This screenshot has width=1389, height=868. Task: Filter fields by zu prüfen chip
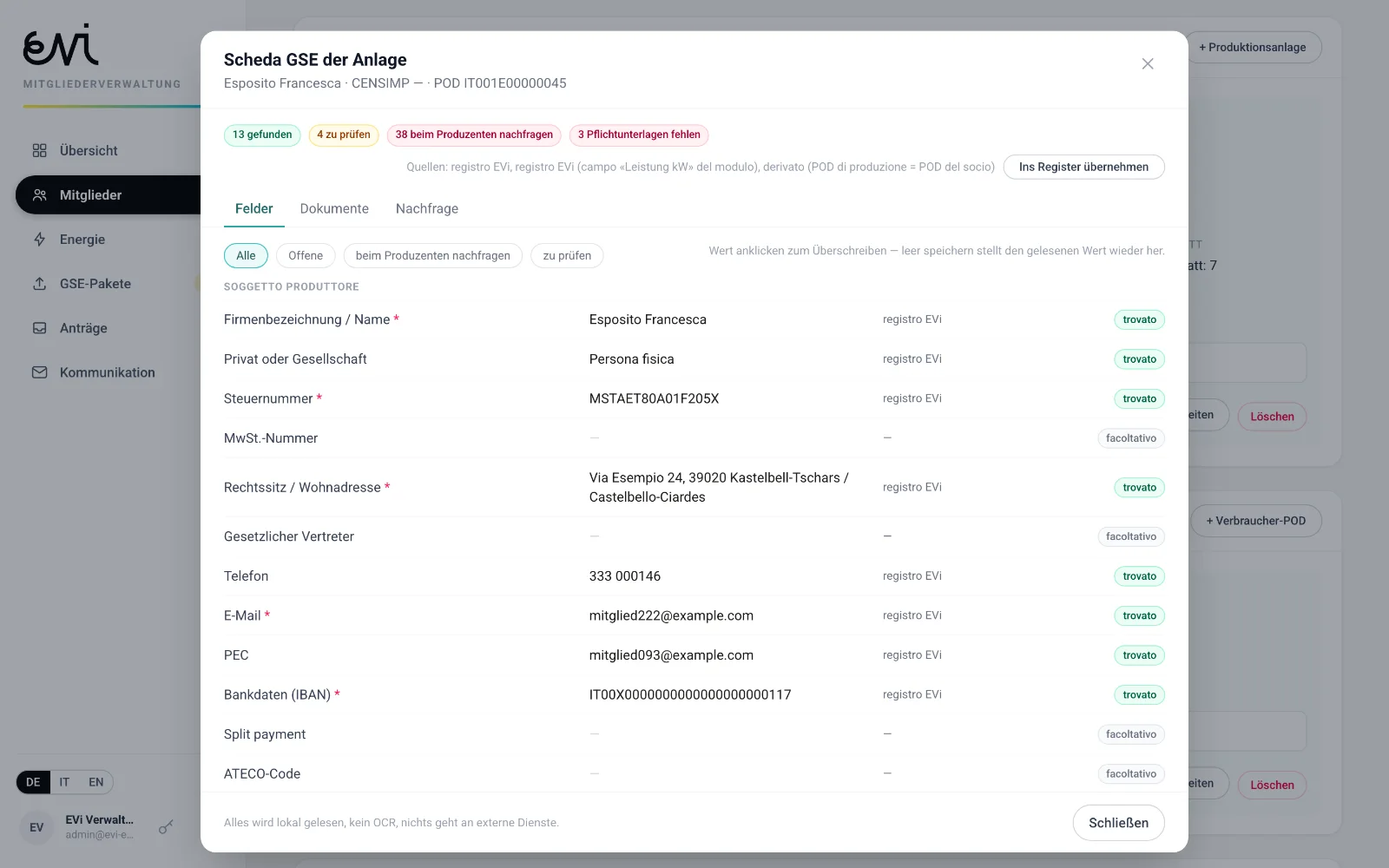(x=567, y=255)
